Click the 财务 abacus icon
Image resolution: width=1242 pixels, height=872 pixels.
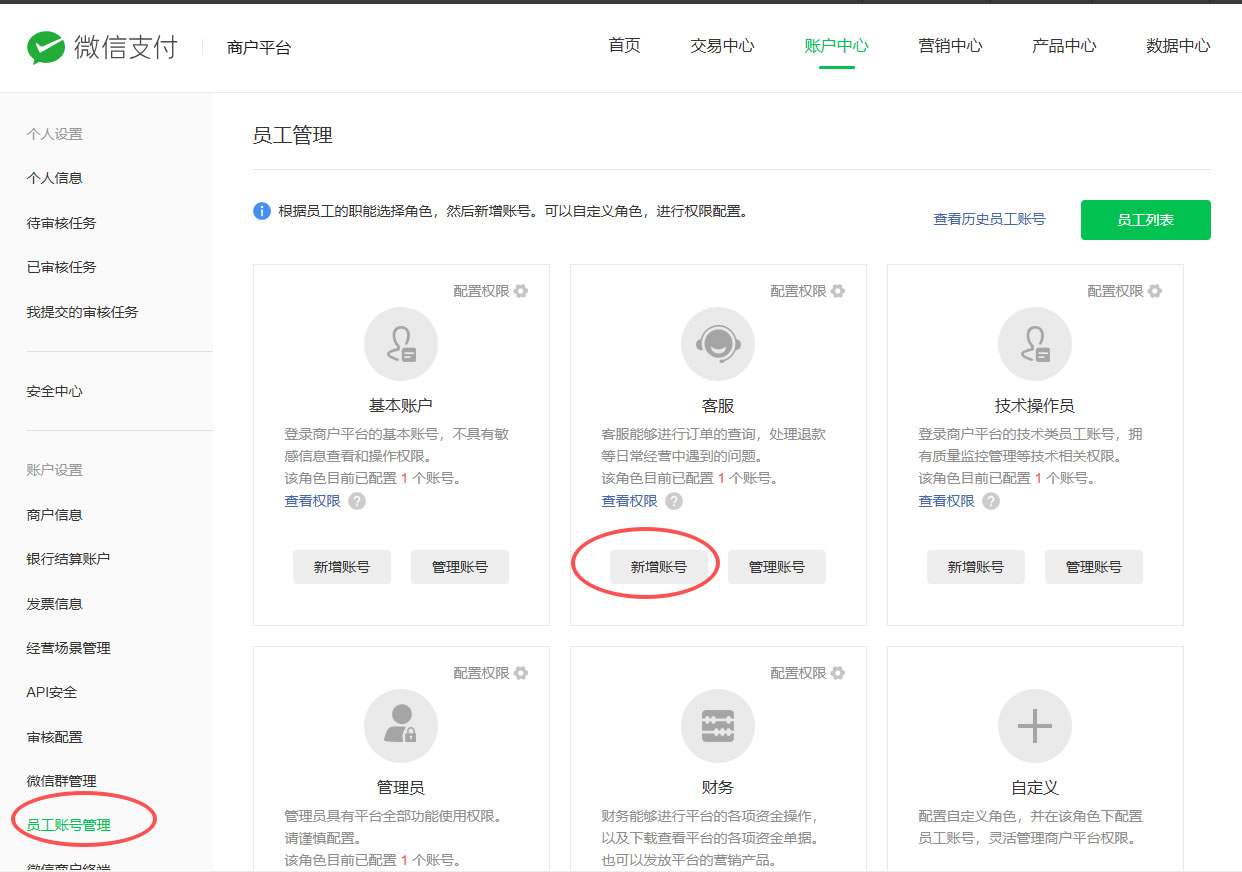[x=717, y=726]
